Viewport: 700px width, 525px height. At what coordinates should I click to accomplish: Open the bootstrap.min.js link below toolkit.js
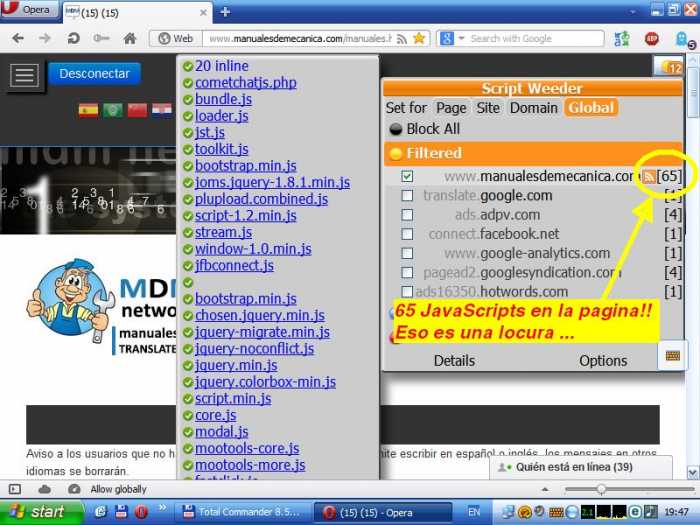coord(246,166)
